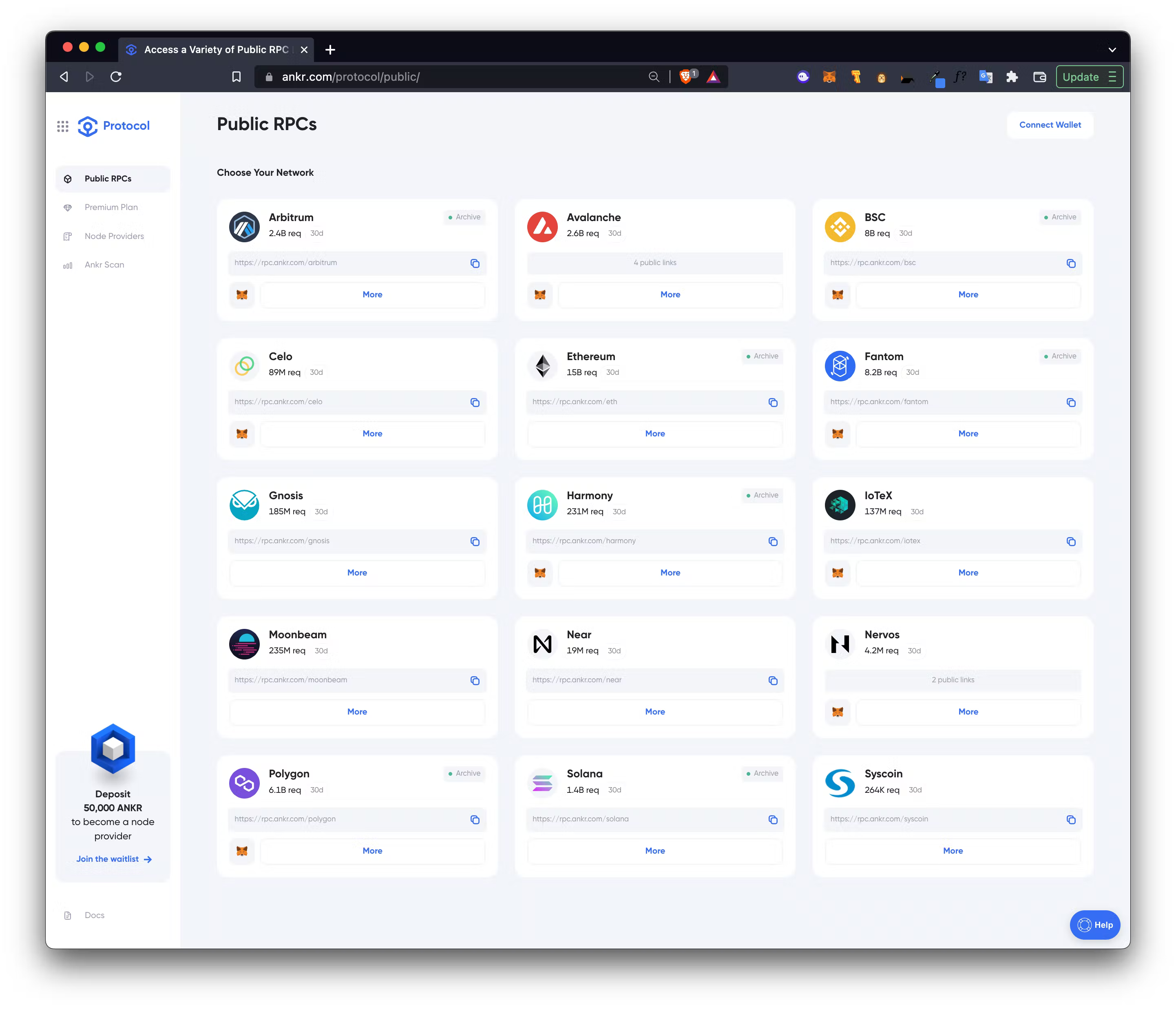Open Node Providers sidebar item
The width and height of the screenshot is (1176, 1009).
(114, 236)
